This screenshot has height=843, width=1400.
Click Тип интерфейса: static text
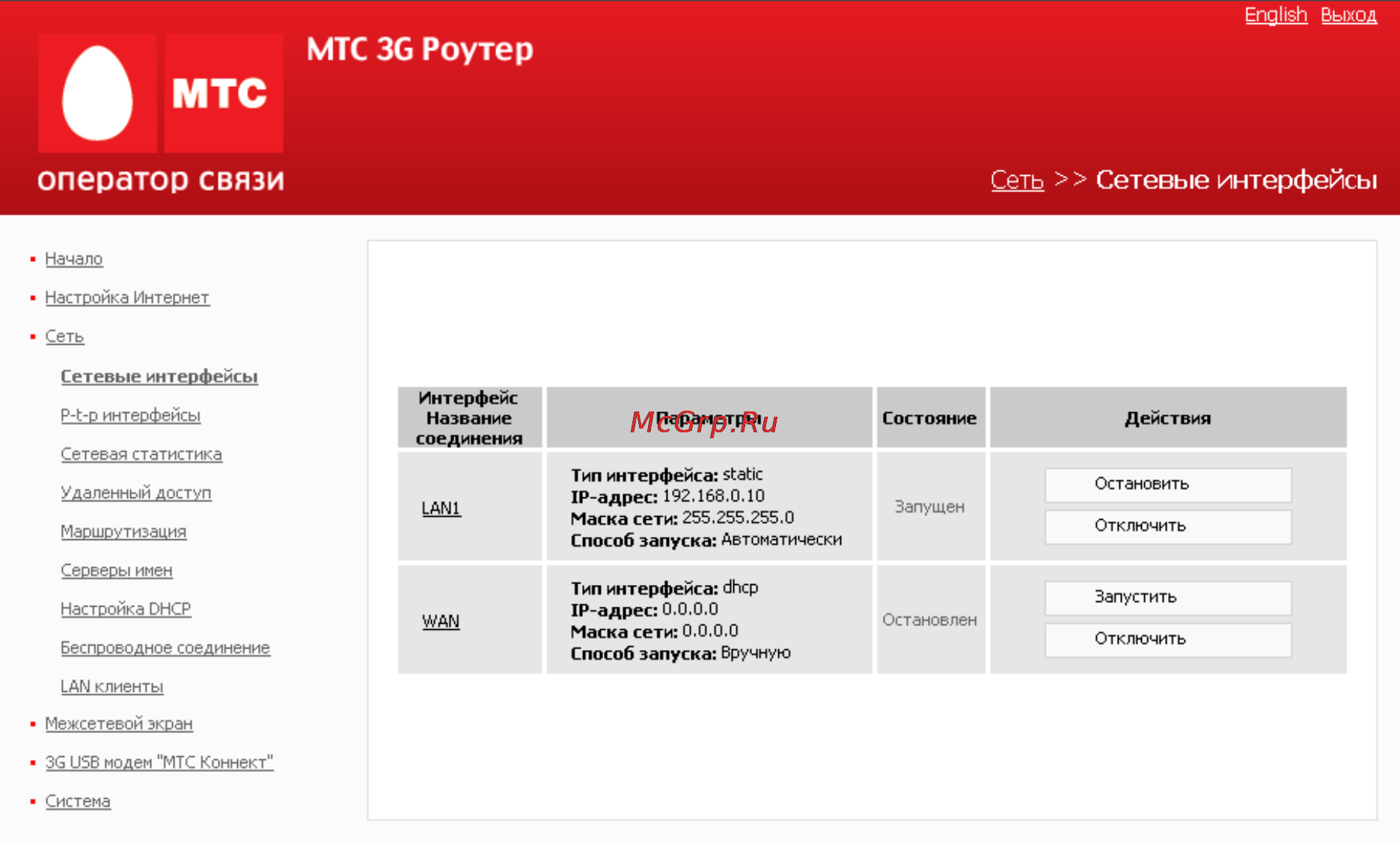[x=667, y=474]
